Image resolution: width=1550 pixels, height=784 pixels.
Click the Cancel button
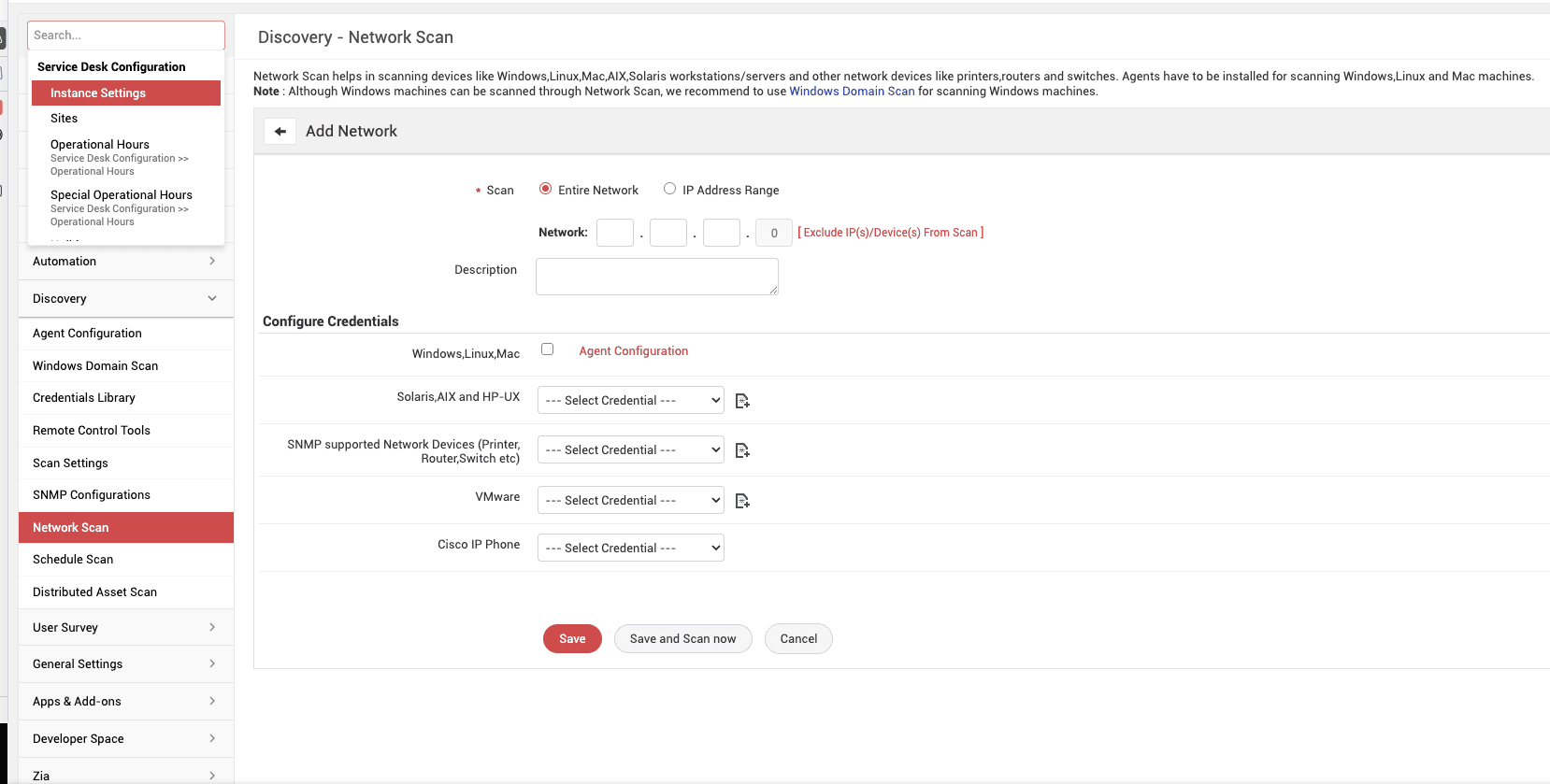(798, 639)
